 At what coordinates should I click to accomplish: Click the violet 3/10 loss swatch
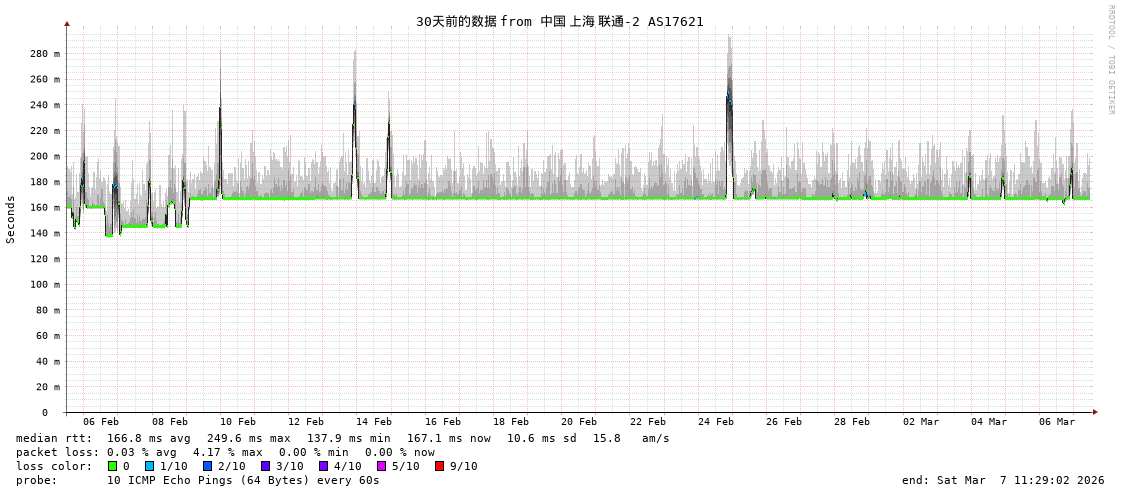coord(265,466)
